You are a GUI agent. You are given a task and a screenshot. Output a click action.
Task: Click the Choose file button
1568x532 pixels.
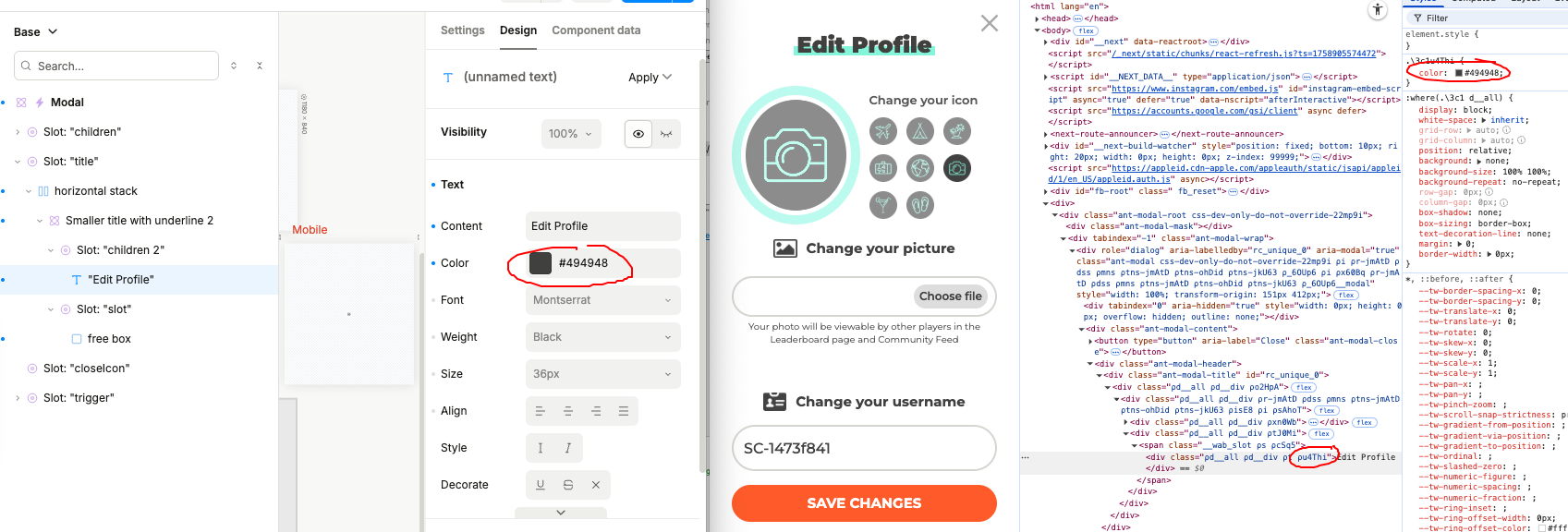[950, 296]
